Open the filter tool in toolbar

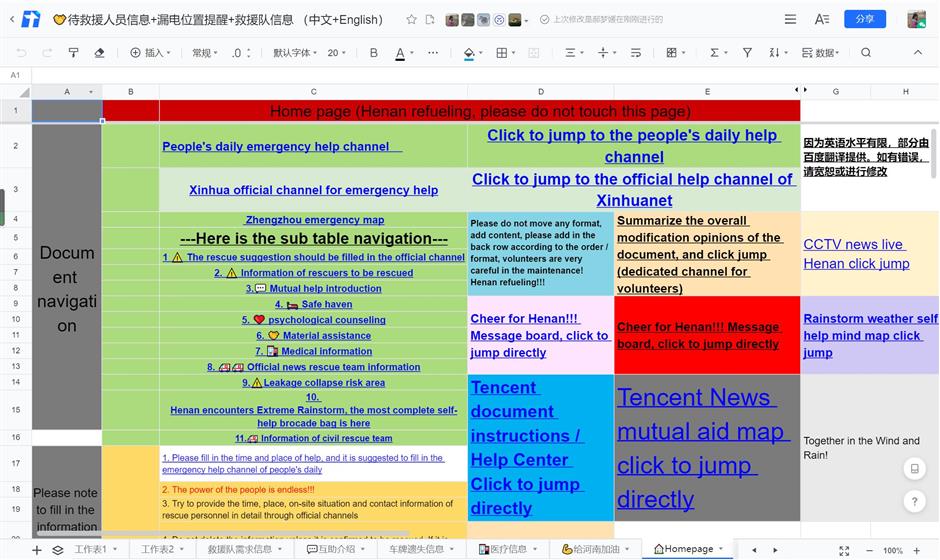[x=747, y=53]
